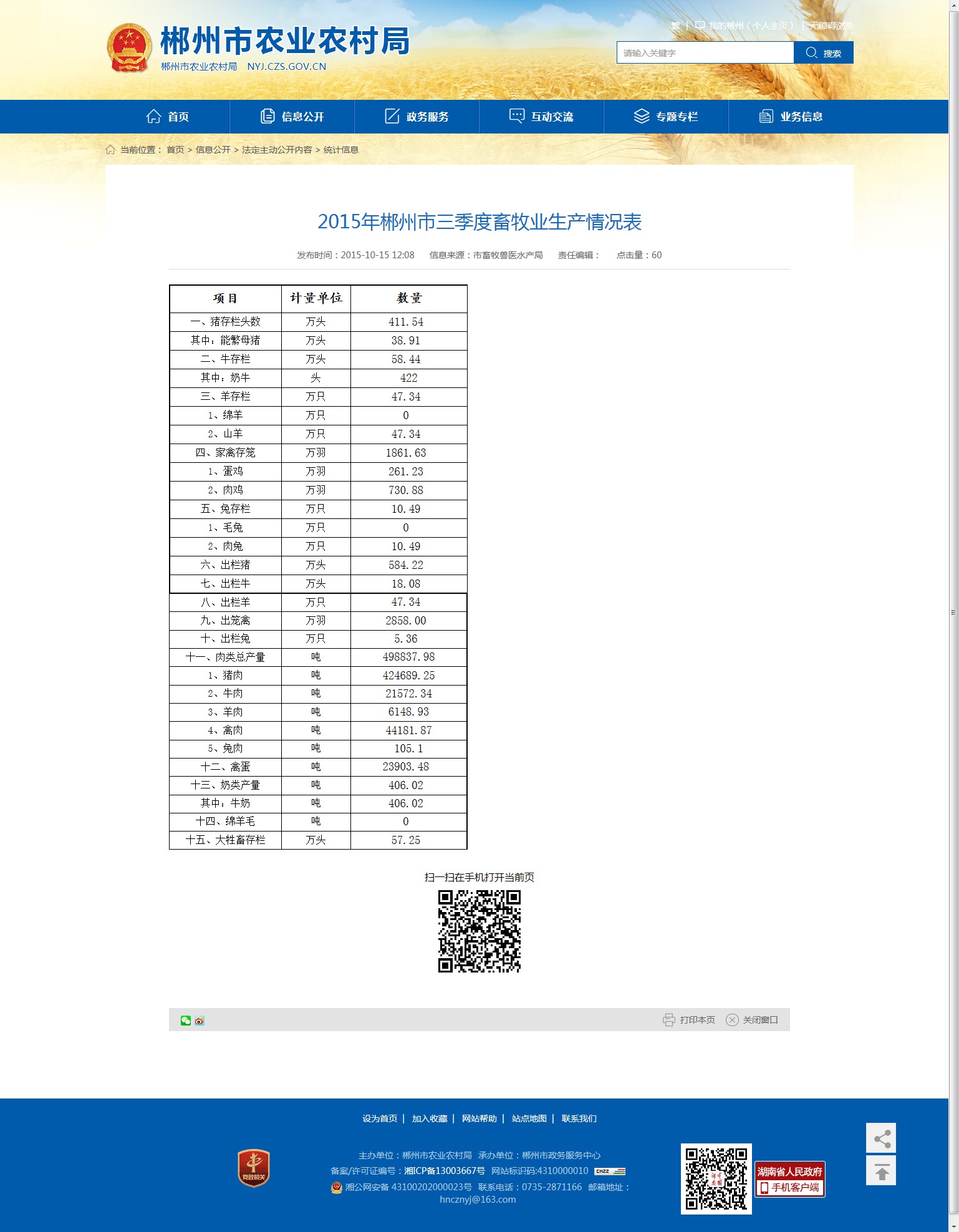The image size is (959, 1232).
Task: Click the 四、家禽存笼 table cell
Action: pyautogui.click(x=226, y=453)
